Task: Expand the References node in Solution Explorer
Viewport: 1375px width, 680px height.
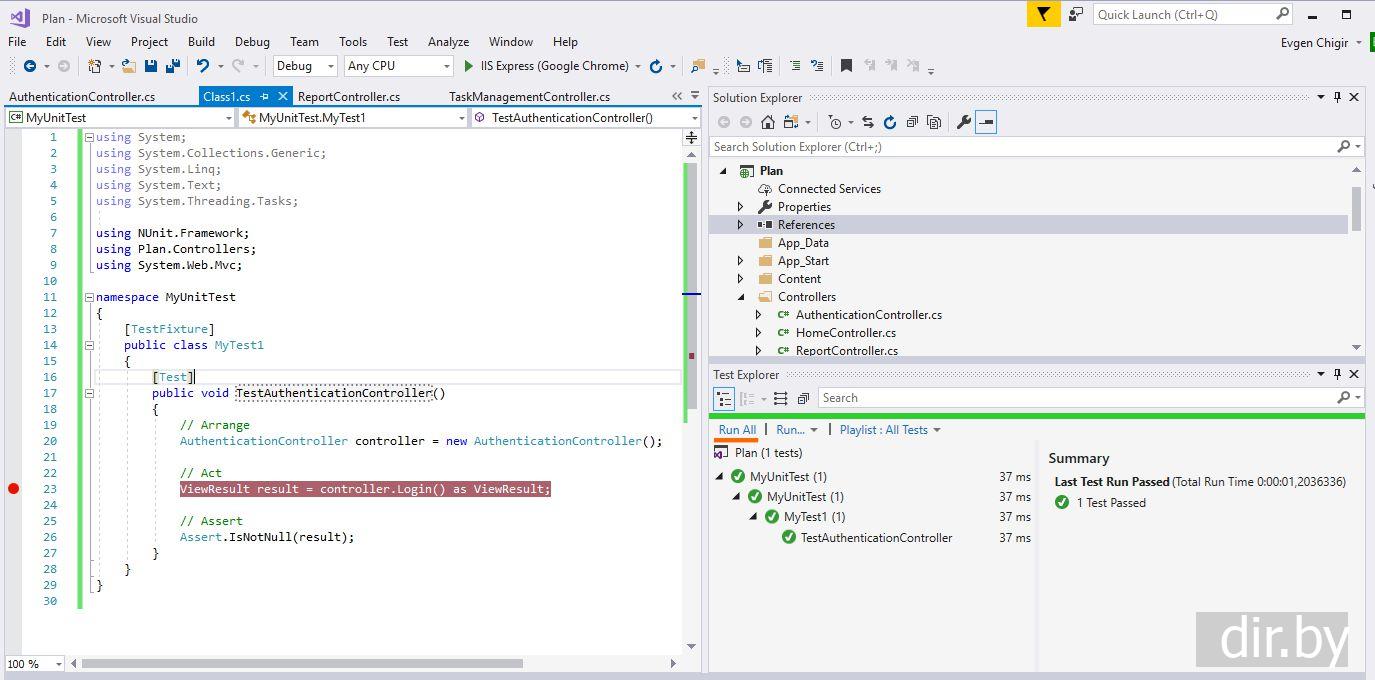Action: [741, 225]
